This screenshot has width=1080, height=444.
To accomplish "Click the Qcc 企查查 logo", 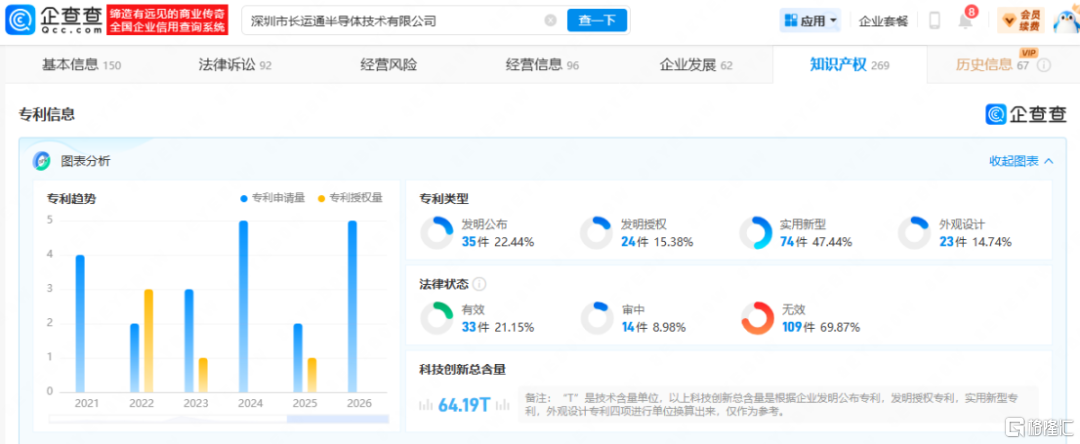I will tap(54, 20).
